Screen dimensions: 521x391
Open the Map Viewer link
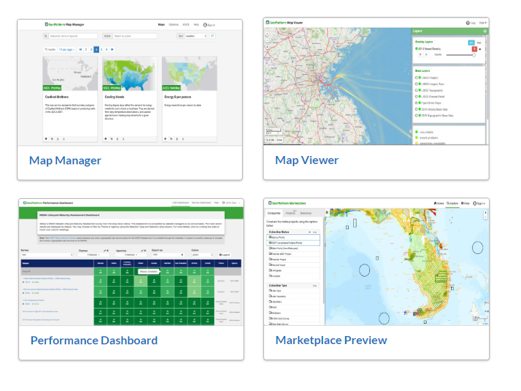tap(307, 160)
